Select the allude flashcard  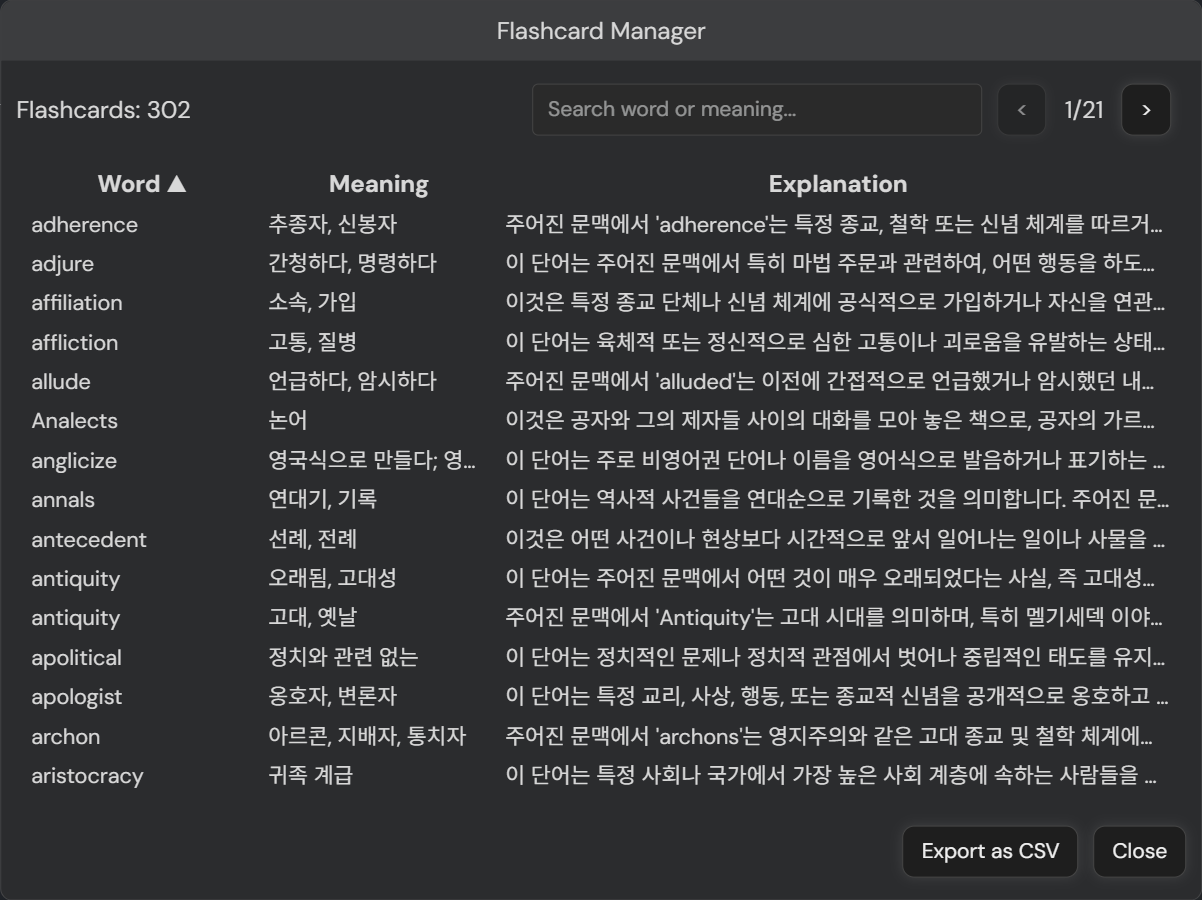pyautogui.click(x=61, y=382)
